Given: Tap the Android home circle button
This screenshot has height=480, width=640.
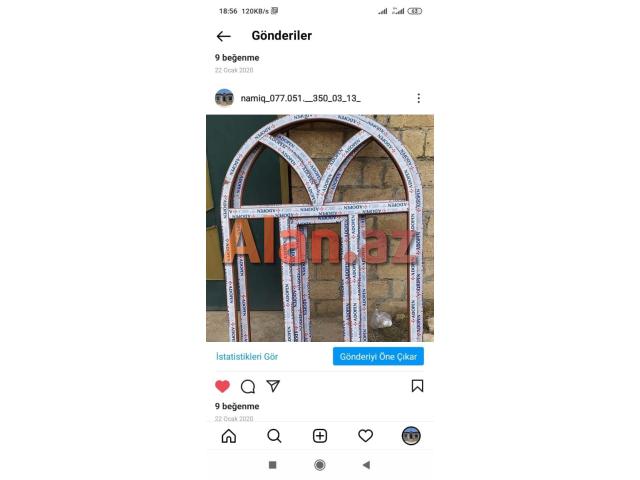Looking at the screenshot, I should point(320,465).
